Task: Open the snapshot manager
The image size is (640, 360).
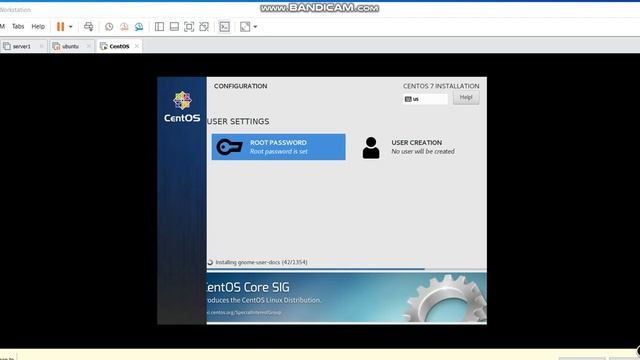Action: coord(139,27)
